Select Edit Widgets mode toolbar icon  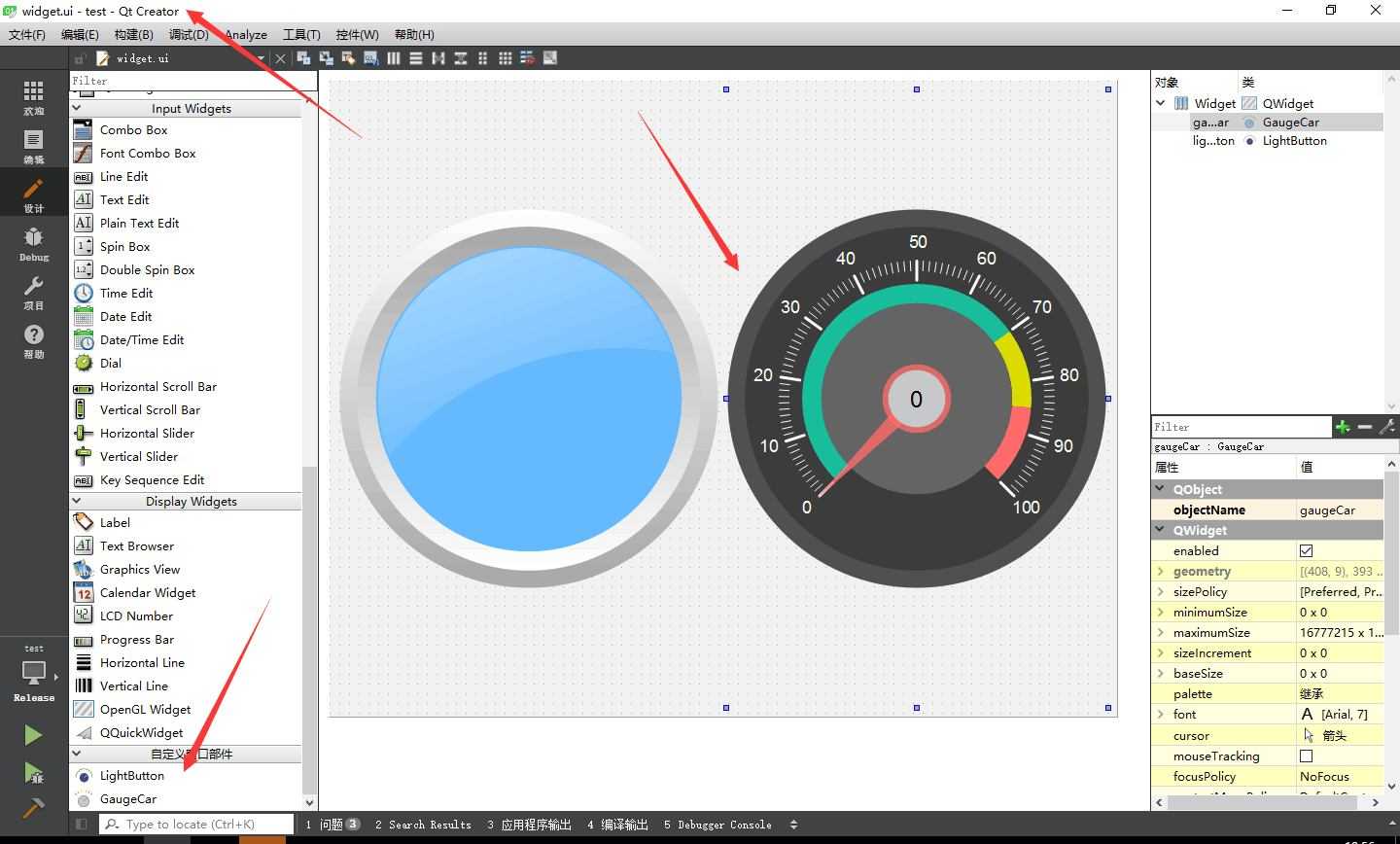click(303, 58)
